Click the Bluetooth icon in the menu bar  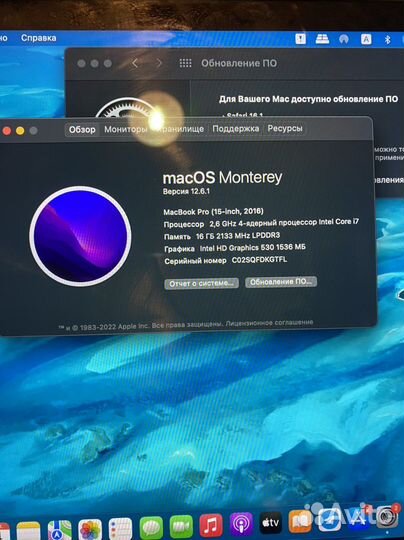tap(387, 39)
